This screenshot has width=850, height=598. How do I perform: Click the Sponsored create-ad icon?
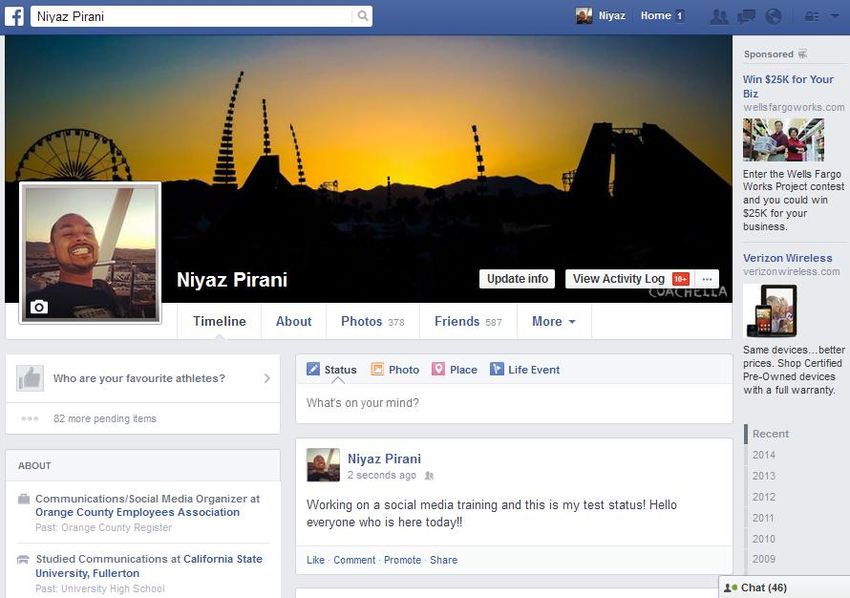[x=803, y=54]
